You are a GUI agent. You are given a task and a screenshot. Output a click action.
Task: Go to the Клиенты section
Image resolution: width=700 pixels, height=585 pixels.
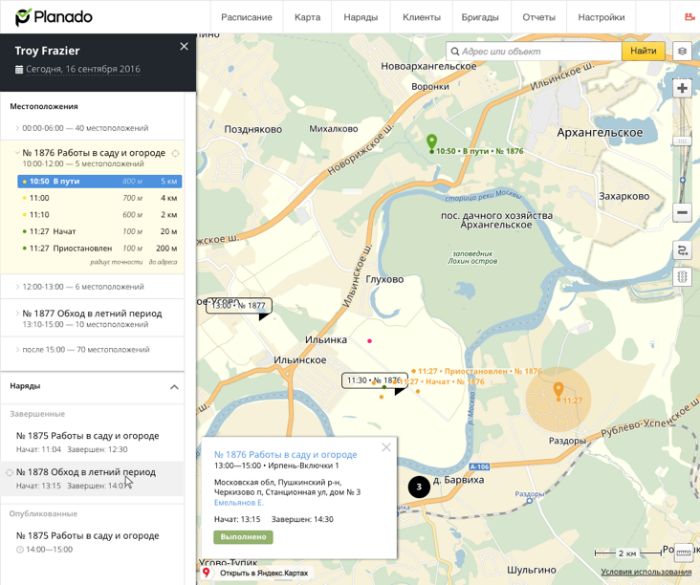tap(421, 17)
